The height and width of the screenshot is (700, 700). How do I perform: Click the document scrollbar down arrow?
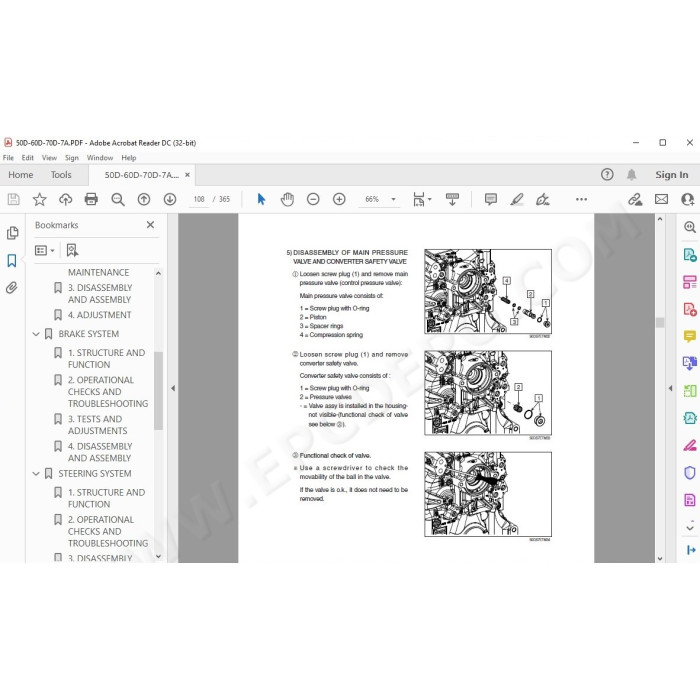(660, 558)
